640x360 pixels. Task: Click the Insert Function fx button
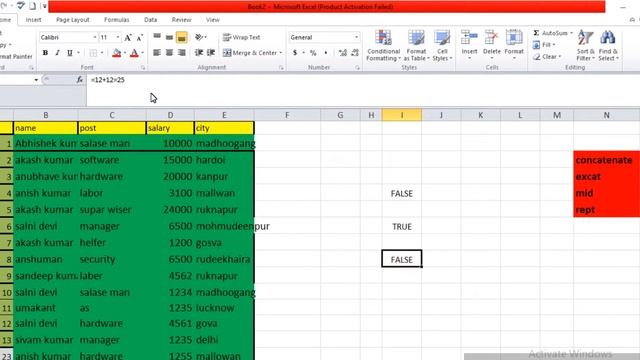(80, 80)
